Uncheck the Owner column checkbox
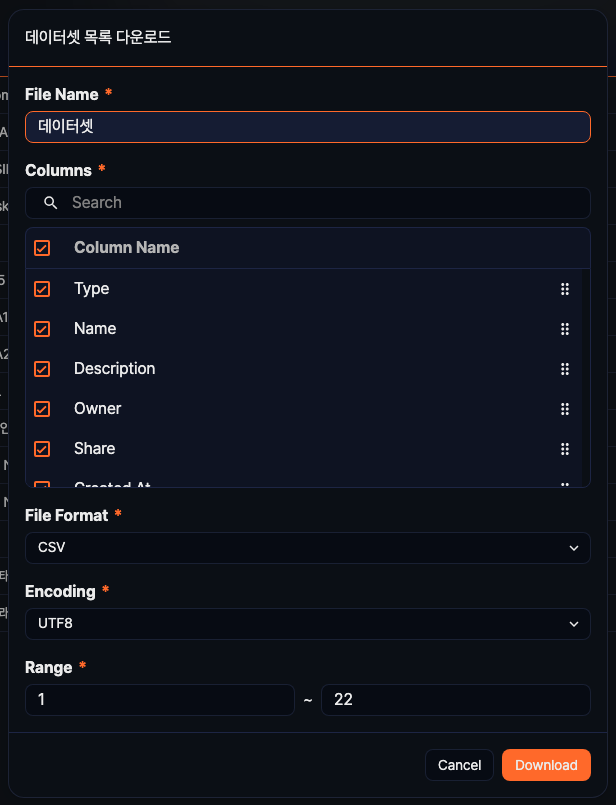This screenshot has height=805, width=616. pos(41,408)
